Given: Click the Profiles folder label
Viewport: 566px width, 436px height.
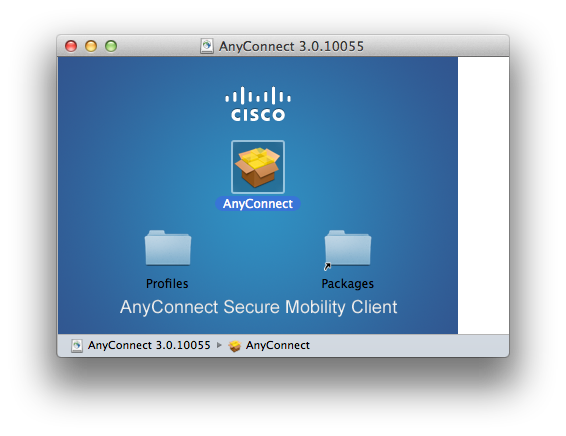Looking at the screenshot, I should pyautogui.click(x=167, y=284).
